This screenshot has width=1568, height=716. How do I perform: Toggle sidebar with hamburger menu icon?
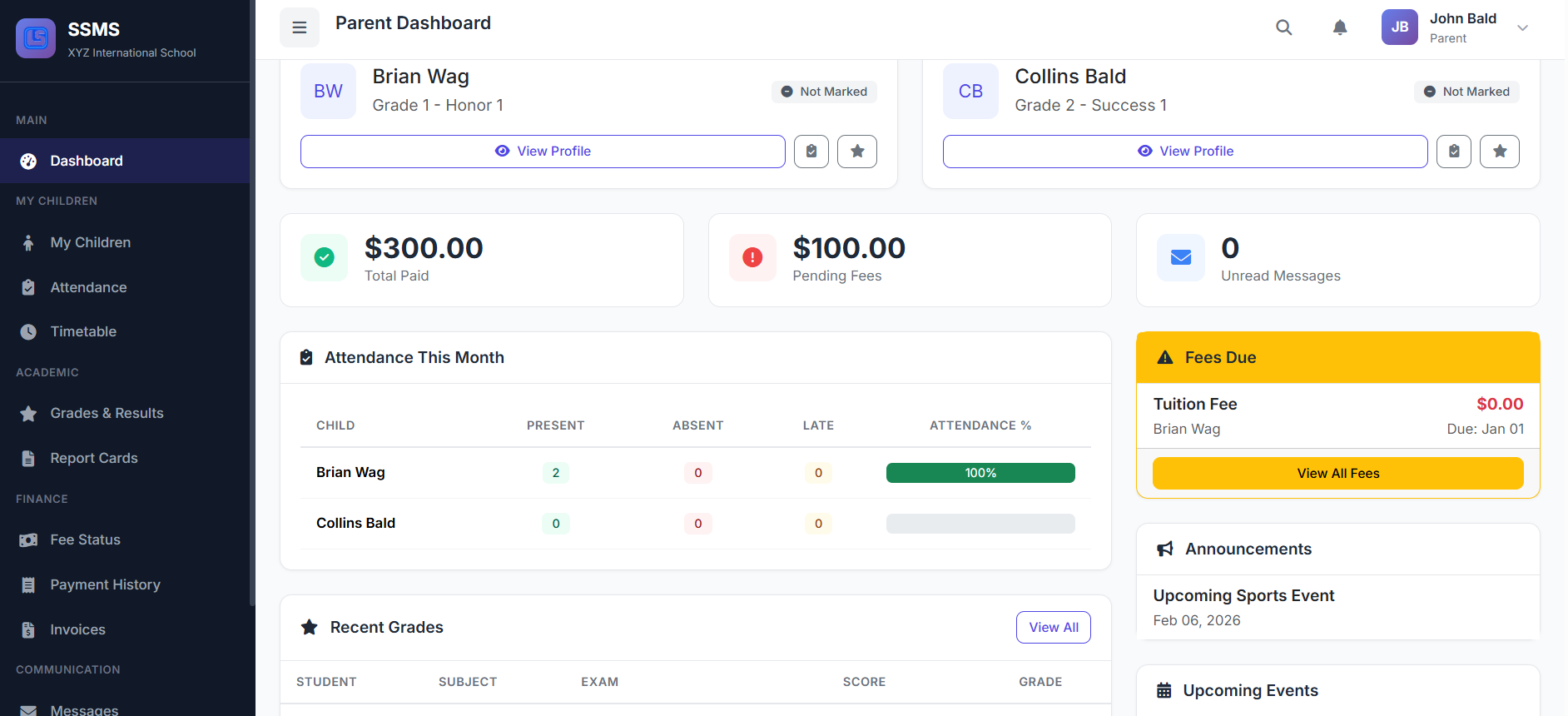300,27
